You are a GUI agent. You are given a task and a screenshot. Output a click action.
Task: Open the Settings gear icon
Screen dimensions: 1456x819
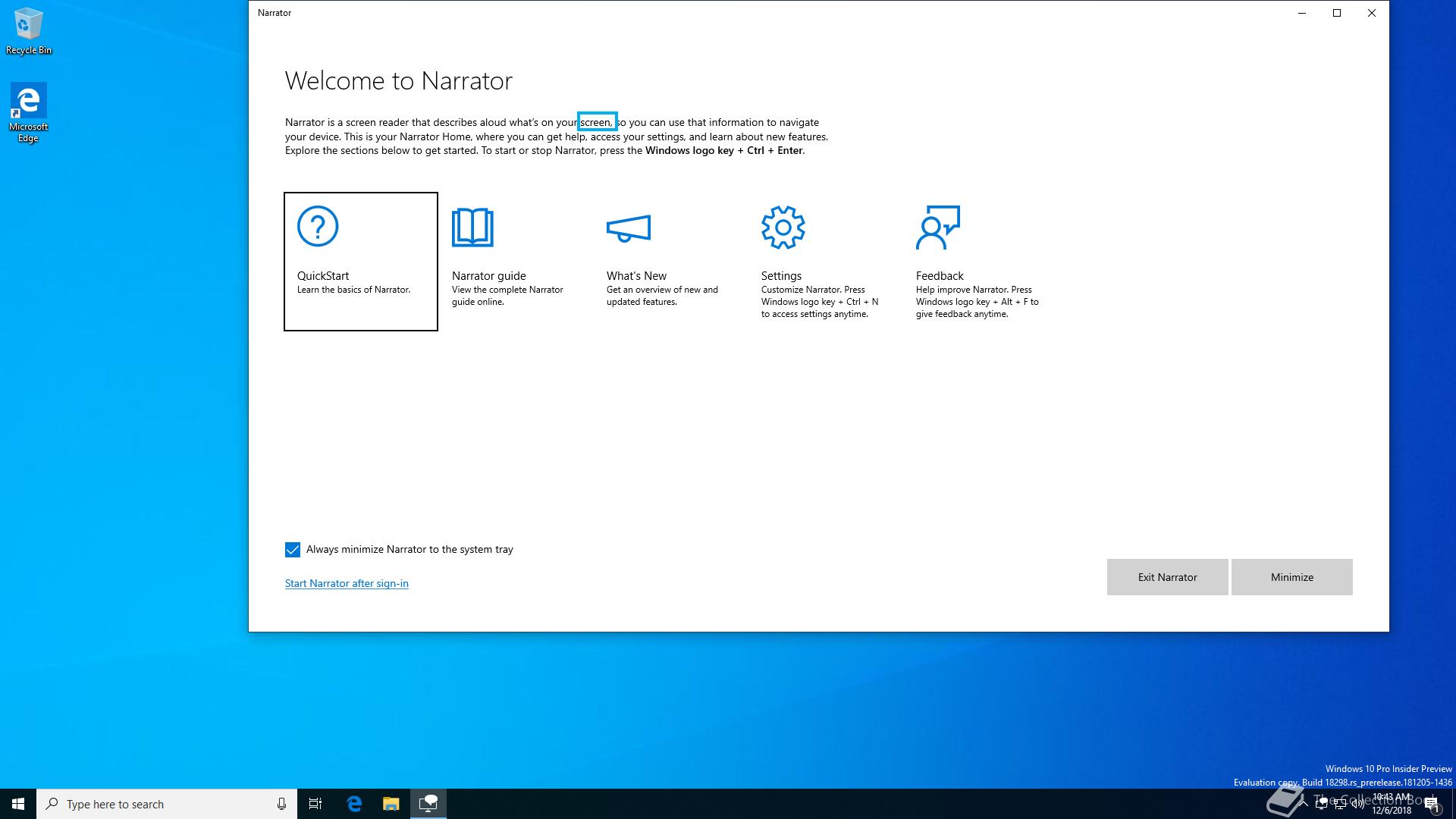tap(783, 227)
